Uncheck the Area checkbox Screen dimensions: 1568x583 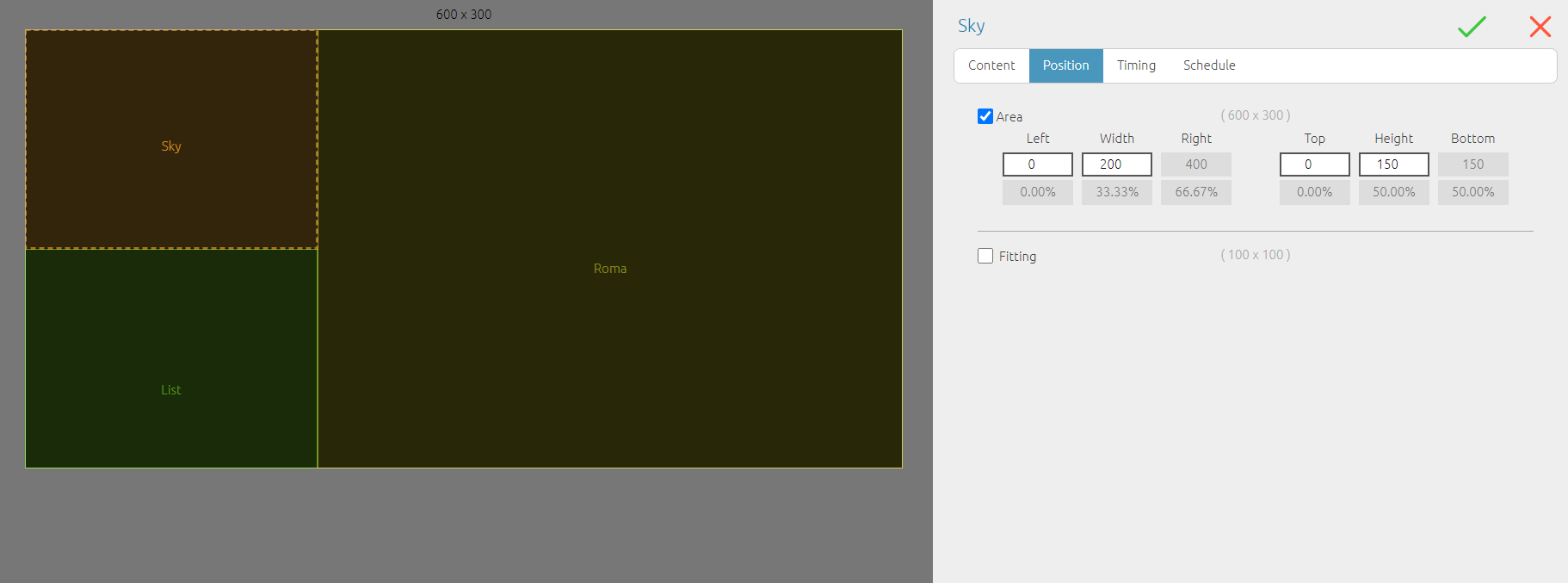985,116
